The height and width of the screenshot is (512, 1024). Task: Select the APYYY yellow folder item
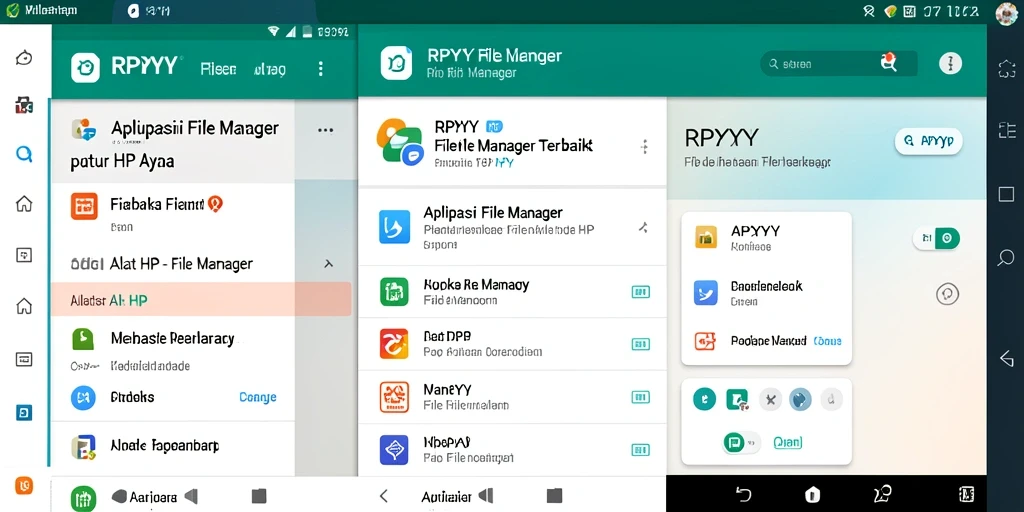point(705,238)
